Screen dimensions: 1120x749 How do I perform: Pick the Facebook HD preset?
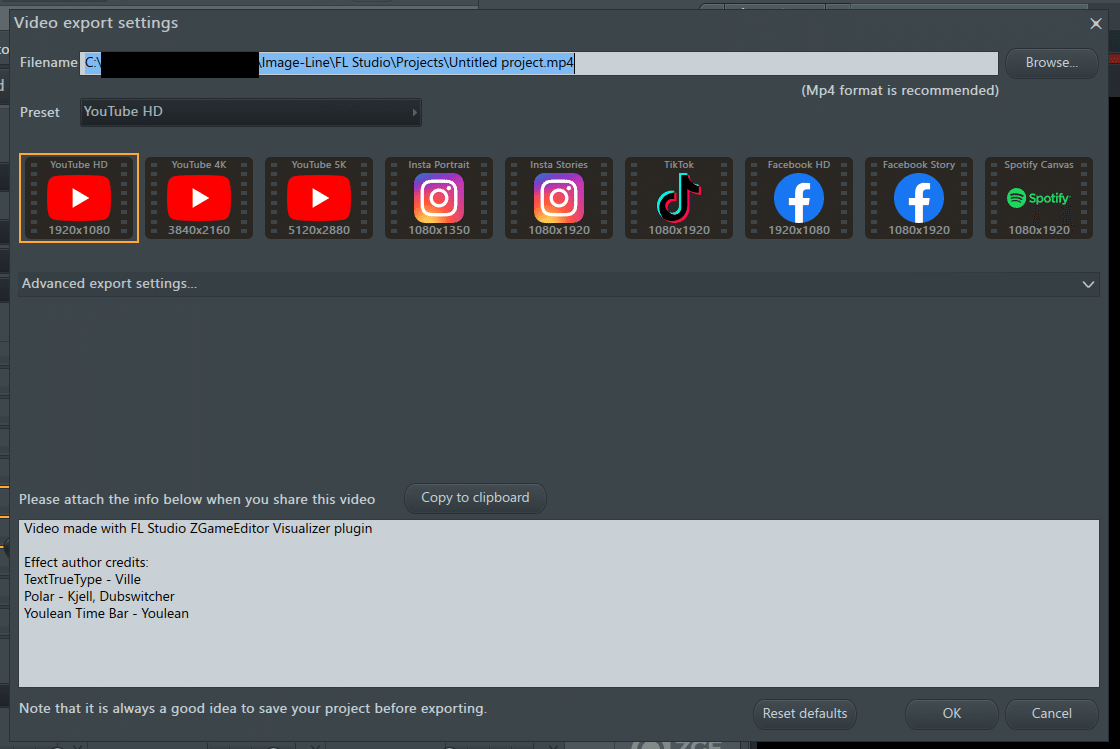coord(799,198)
